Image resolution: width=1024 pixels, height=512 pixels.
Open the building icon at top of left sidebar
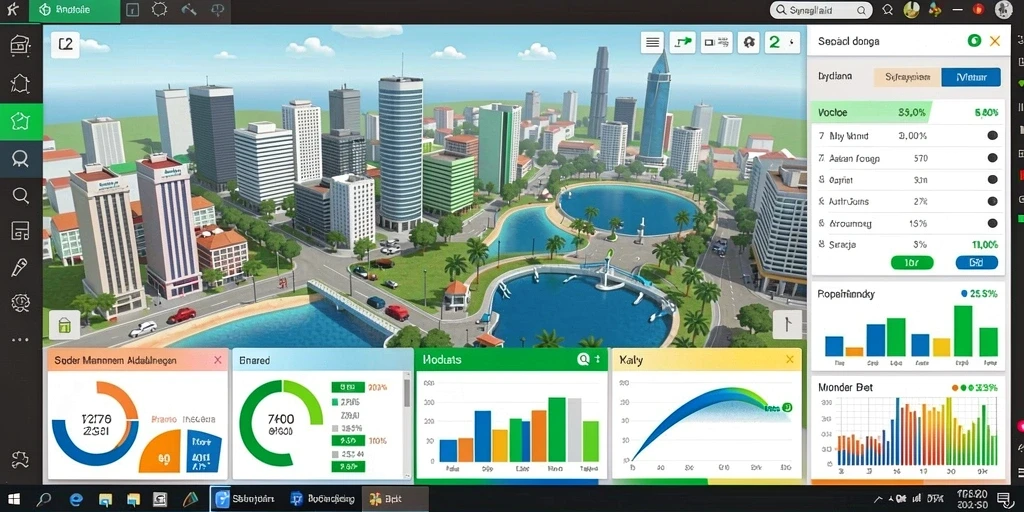coord(20,45)
